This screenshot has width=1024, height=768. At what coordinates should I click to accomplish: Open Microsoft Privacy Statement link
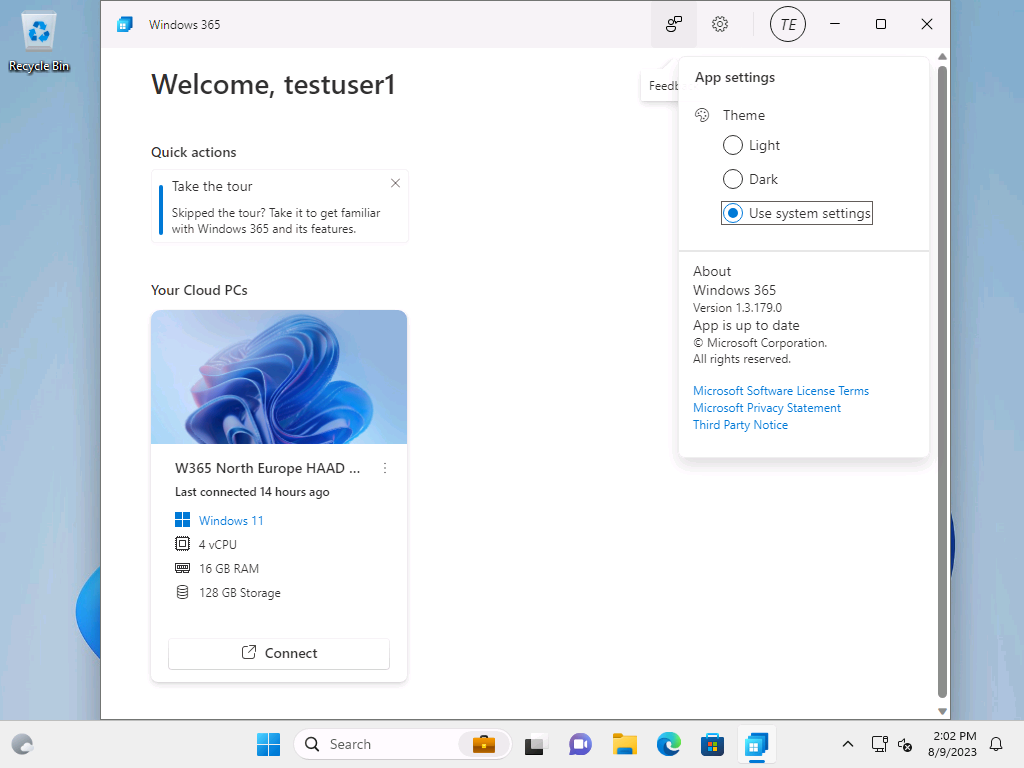click(767, 408)
